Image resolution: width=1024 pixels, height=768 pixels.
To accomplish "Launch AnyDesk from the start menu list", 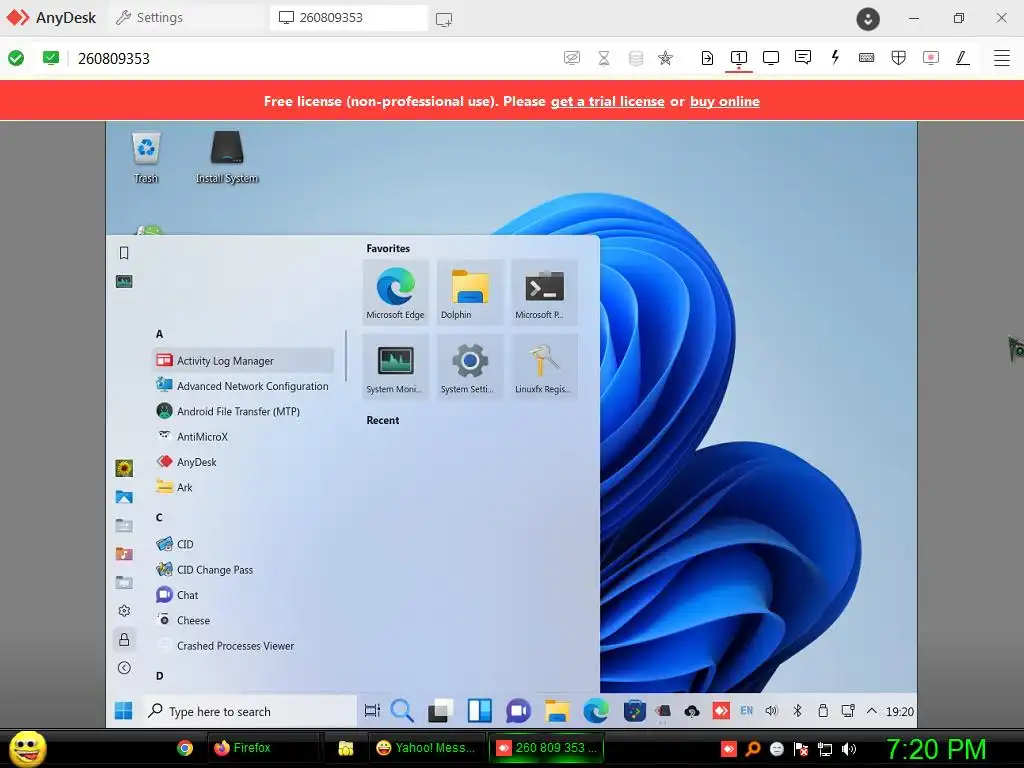I will pyautogui.click(x=243, y=462).
